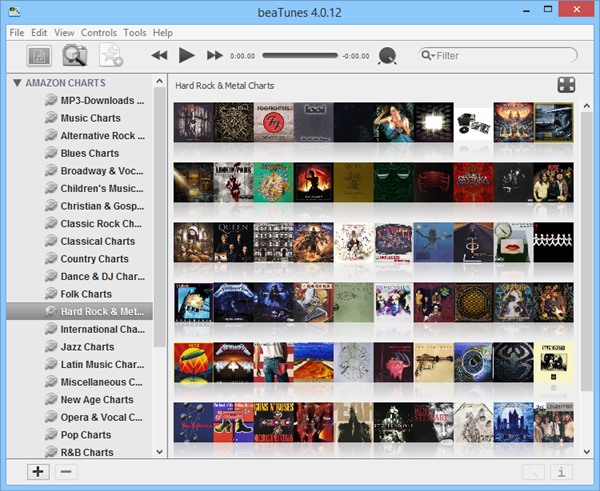Click the inspect library magnifier icon
The height and width of the screenshot is (491, 600).
point(74,56)
